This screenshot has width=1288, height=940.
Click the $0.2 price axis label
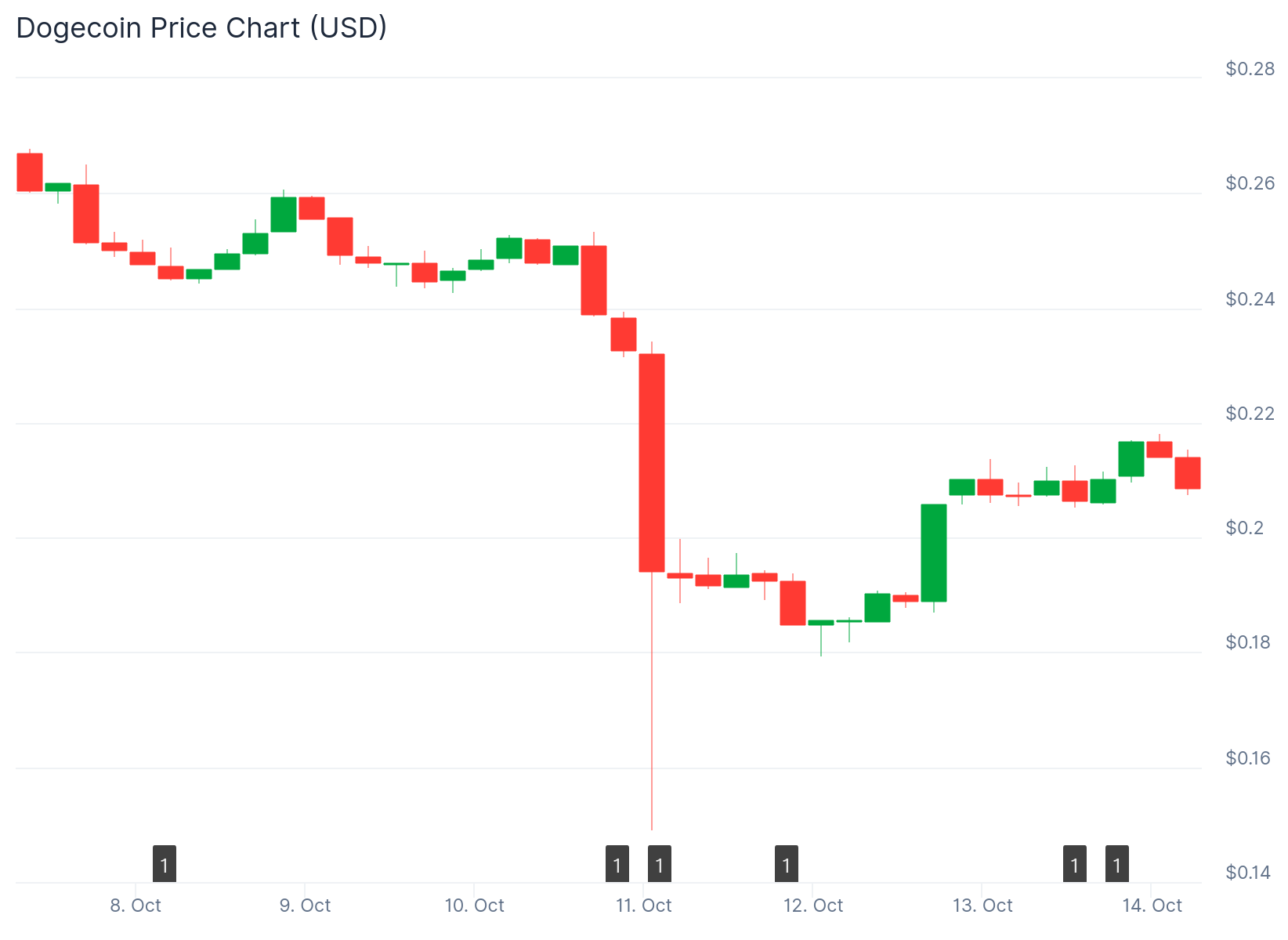[x=1245, y=528]
